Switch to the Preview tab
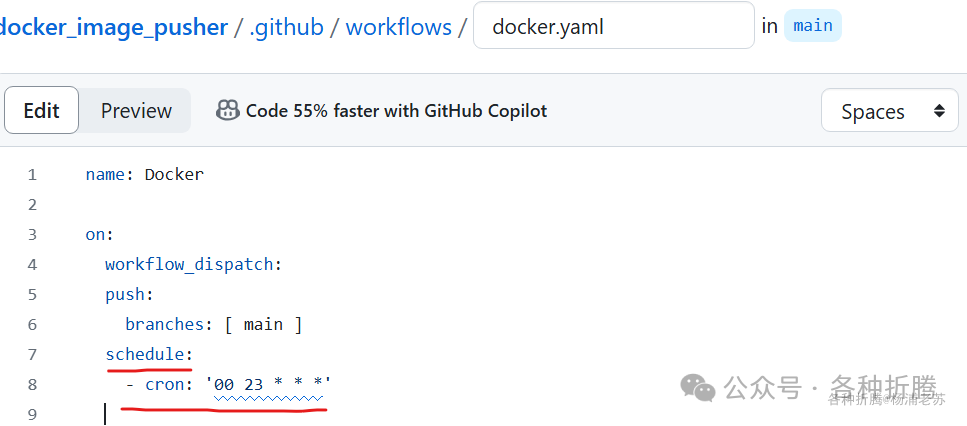This screenshot has width=967, height=426. point(136,111)
